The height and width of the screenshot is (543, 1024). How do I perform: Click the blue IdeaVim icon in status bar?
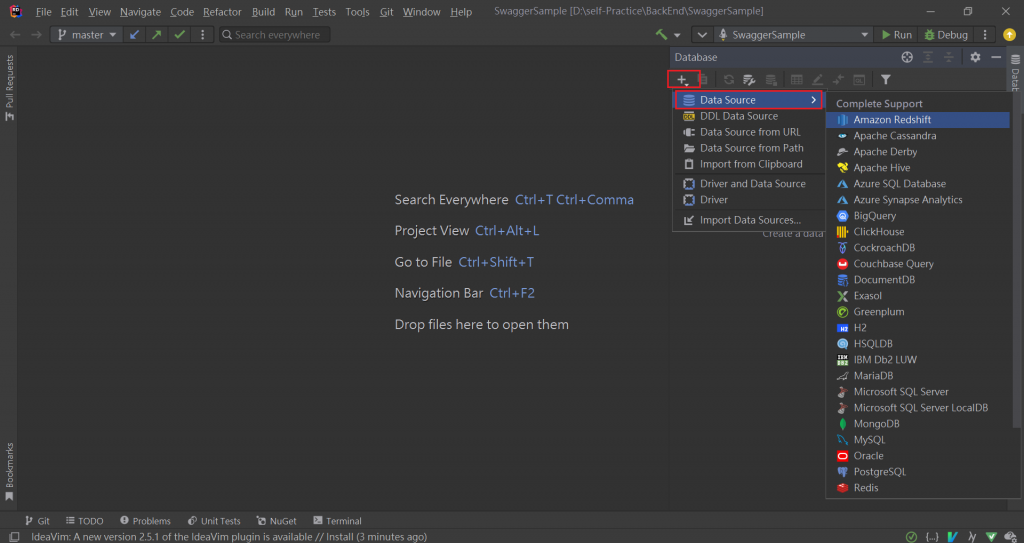click(x=953, y=536)
